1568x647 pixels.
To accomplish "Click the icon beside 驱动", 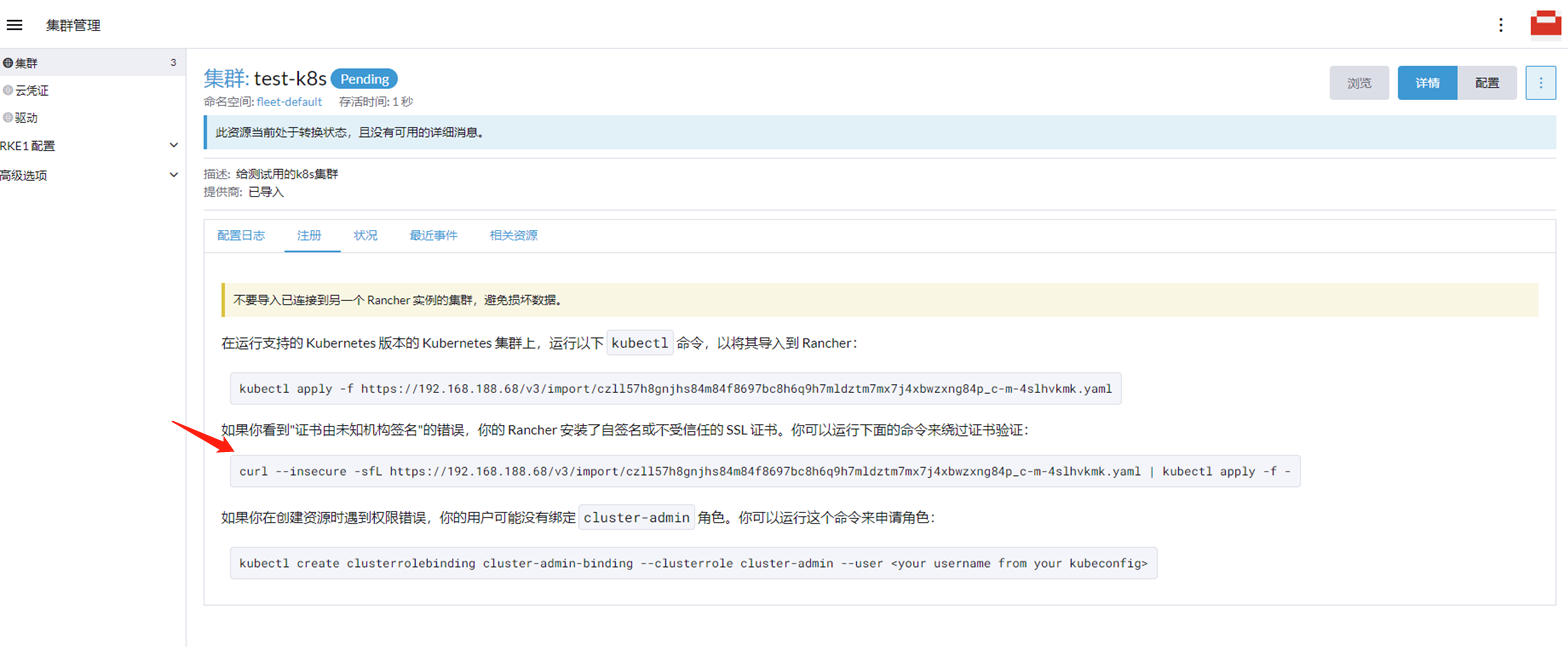I will click(x=8, y=118).
